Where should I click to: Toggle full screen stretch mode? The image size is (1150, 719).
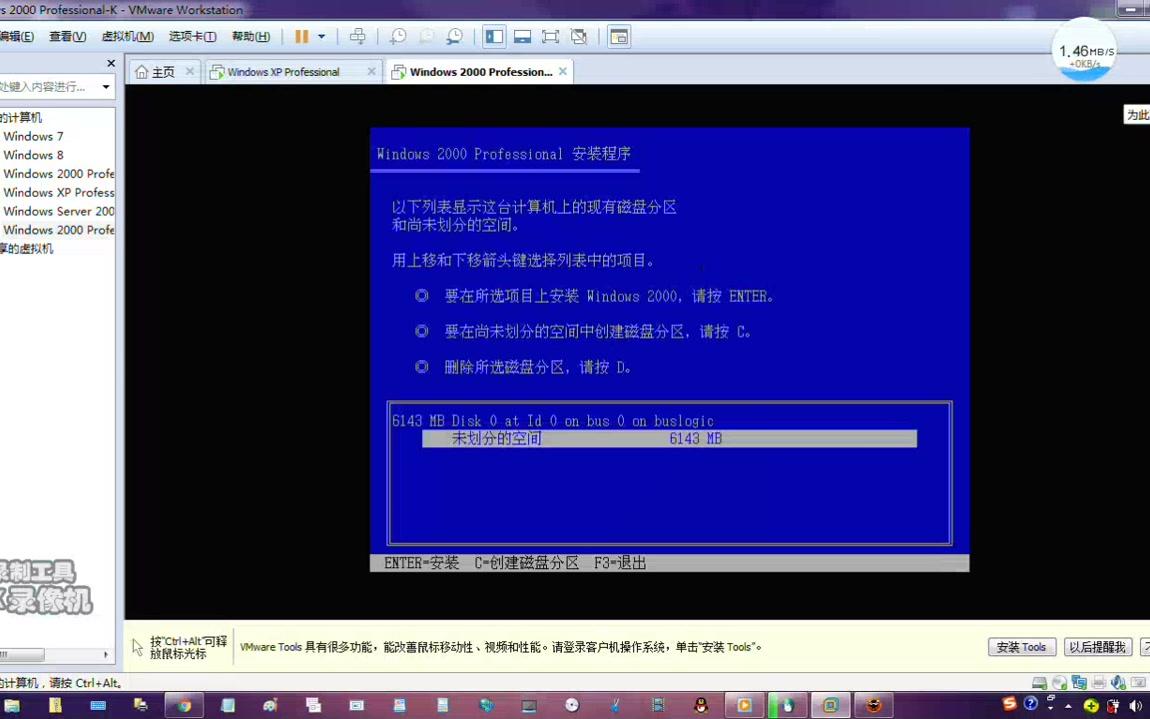click(550, 36)
